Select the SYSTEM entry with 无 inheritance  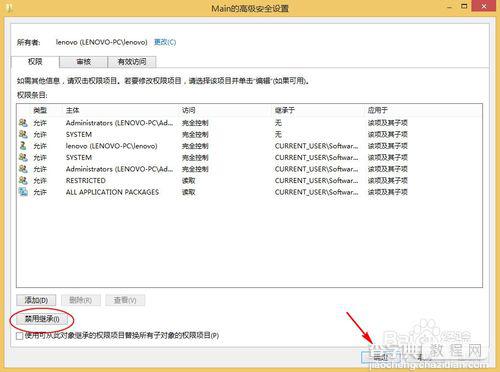point(249,134)
